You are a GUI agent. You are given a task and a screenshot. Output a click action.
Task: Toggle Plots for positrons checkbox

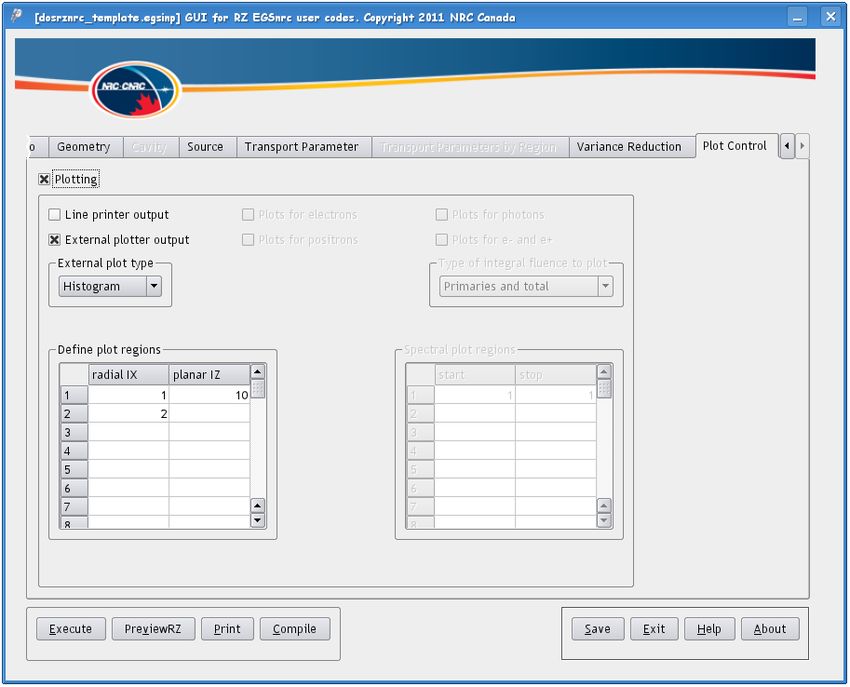[248, 240]
